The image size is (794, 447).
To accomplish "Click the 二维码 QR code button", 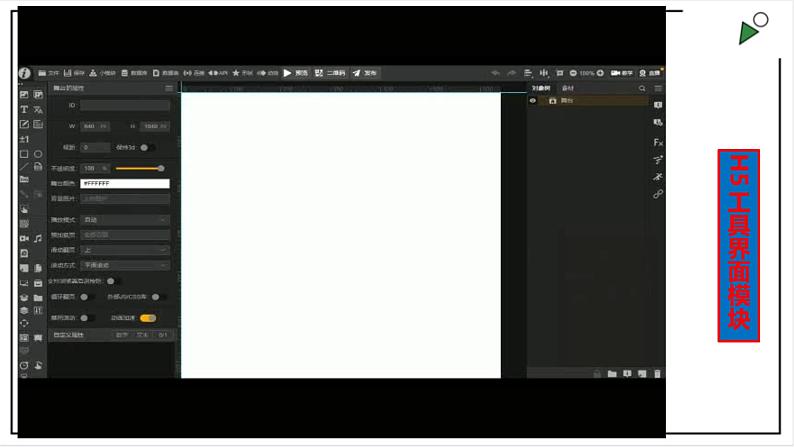I will [x=330, y=73].
